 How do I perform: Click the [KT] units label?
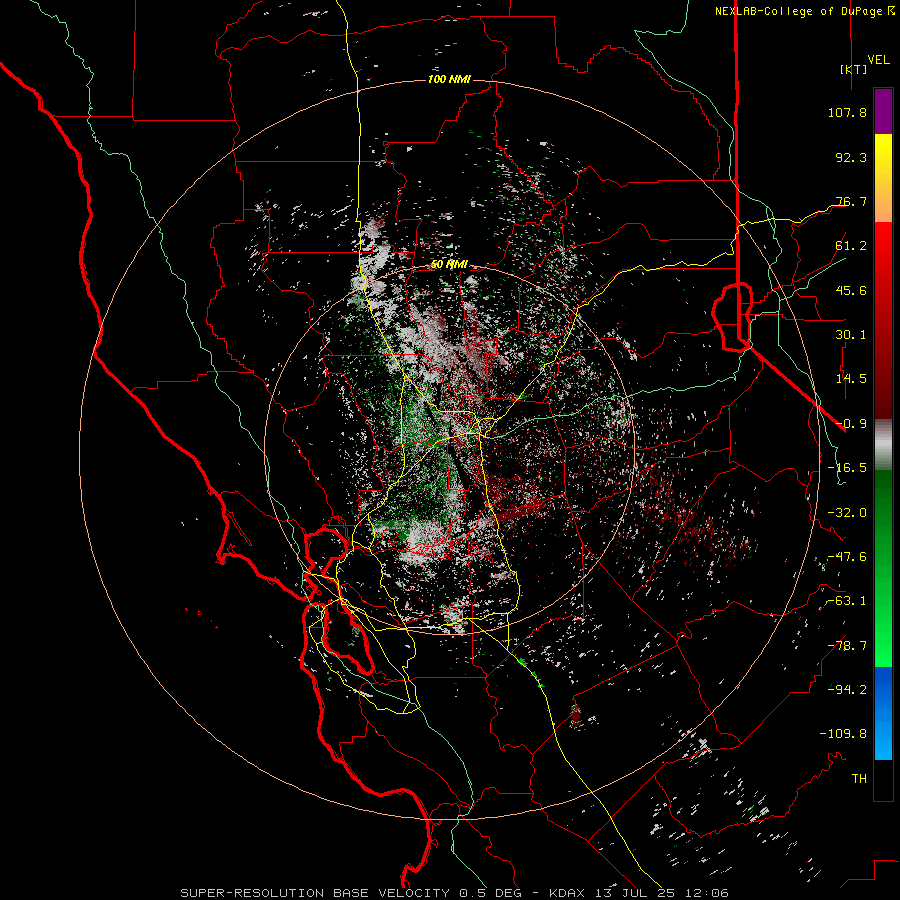(x=854, y=69)
